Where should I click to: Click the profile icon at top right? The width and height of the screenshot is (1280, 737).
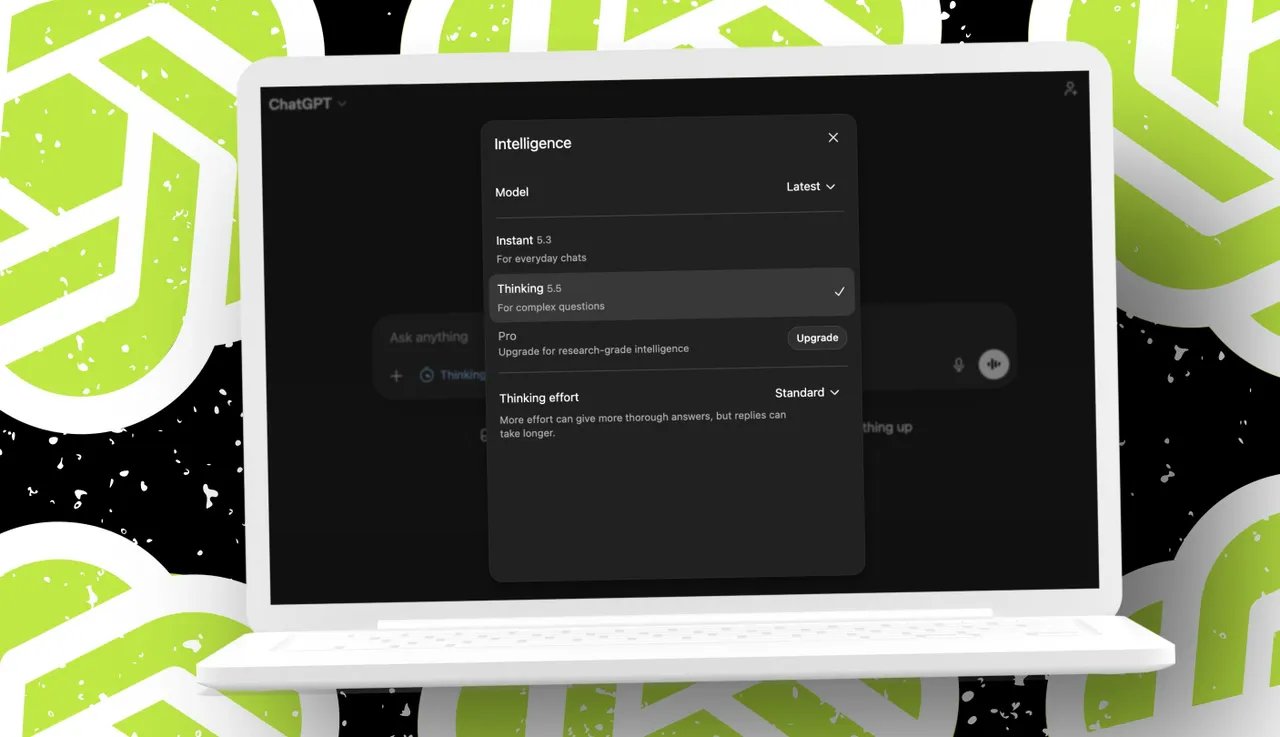[x=1070, y=89]
